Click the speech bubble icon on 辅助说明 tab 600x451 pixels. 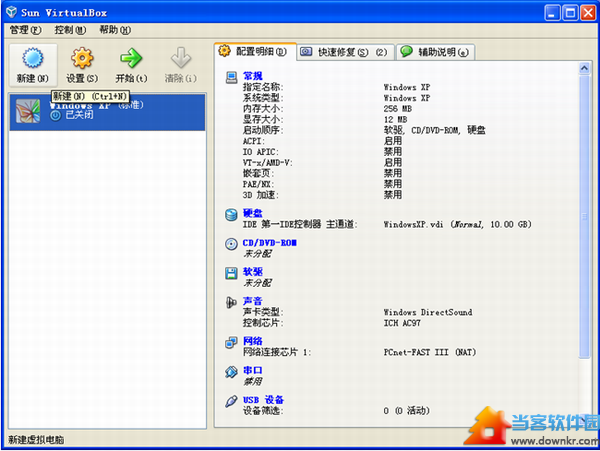406,51
